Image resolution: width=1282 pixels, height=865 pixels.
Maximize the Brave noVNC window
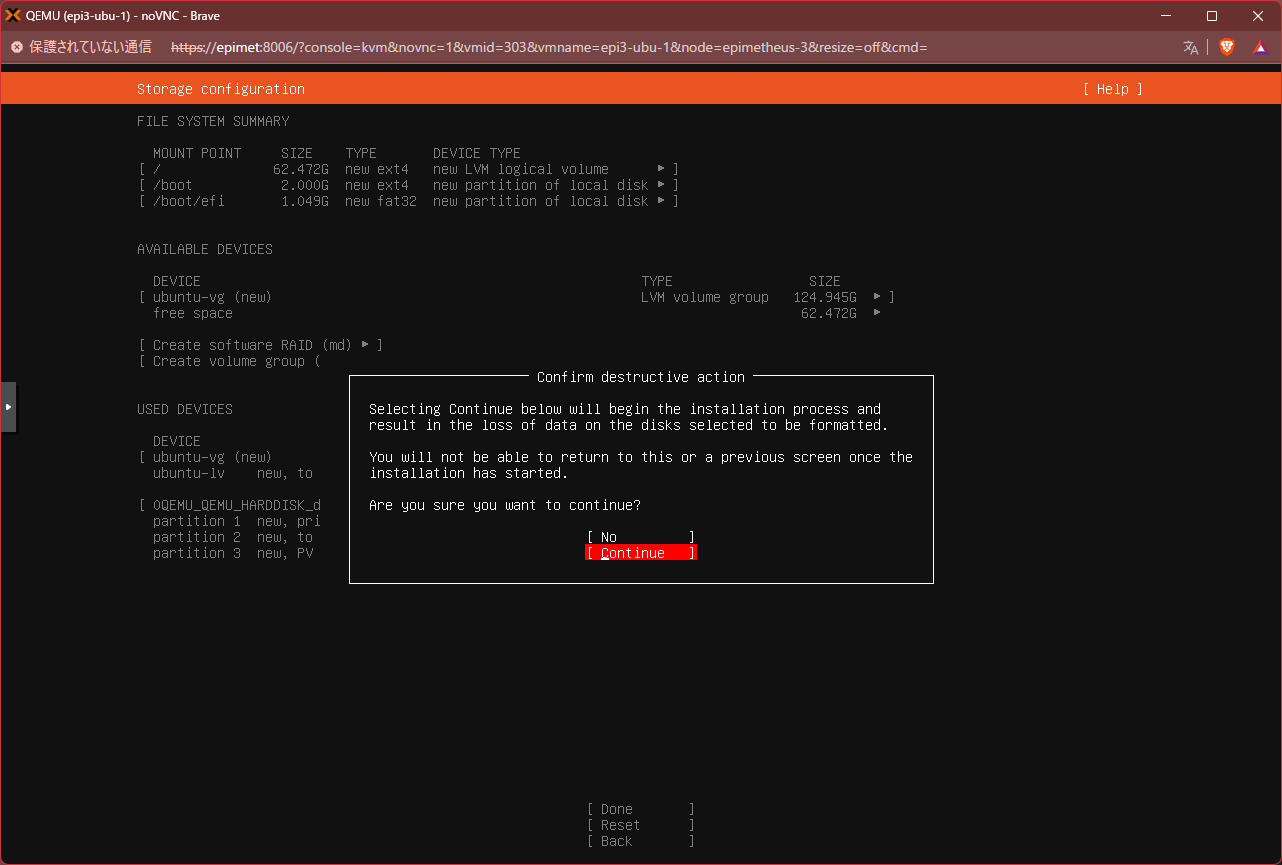(x=1212, y=15)
